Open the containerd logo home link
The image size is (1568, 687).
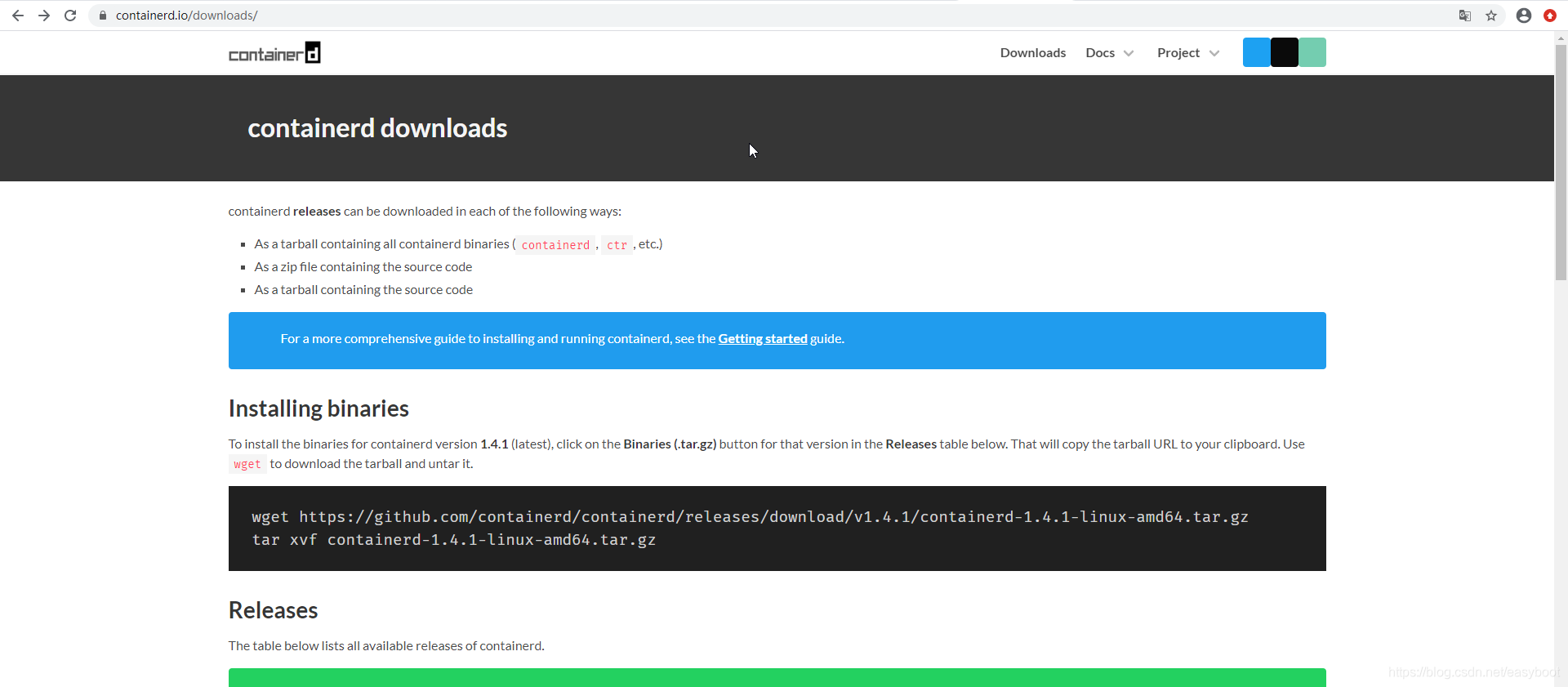click(x=274, y=53)
